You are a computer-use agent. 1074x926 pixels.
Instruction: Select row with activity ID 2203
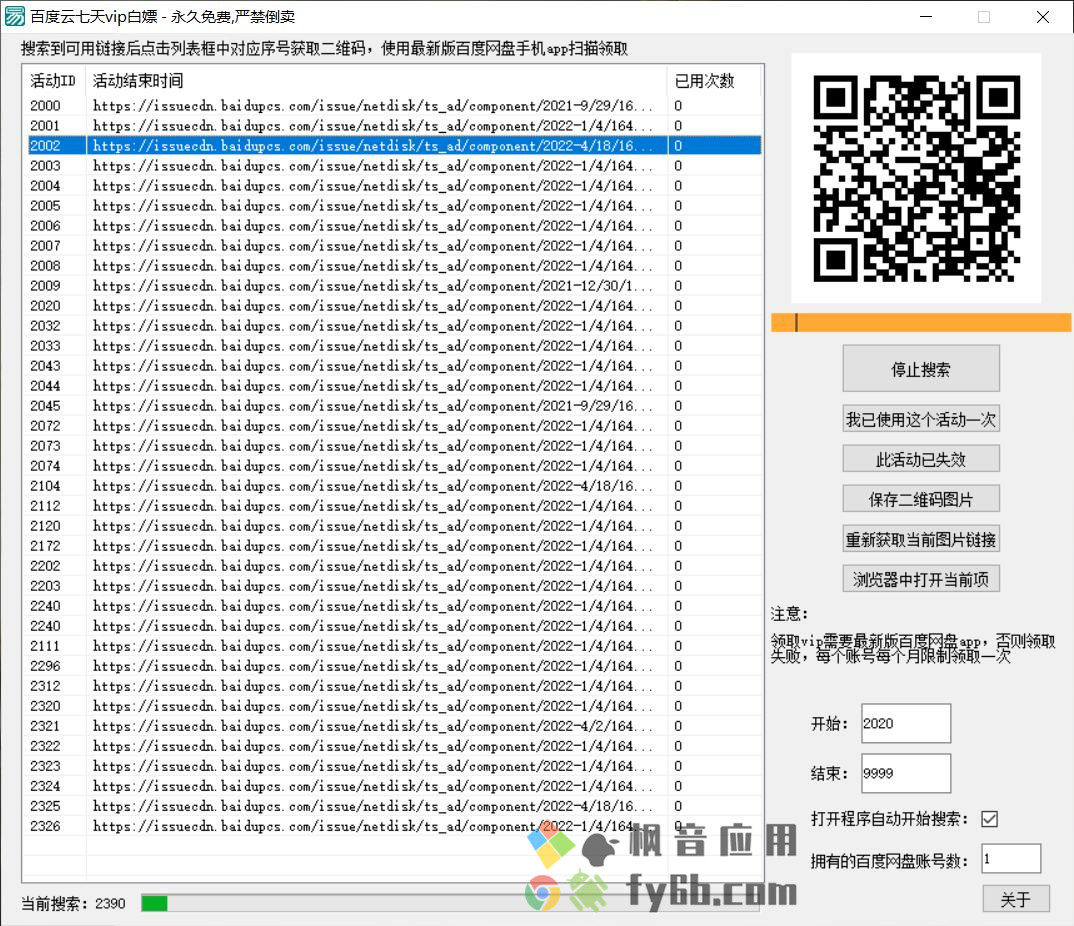click(x=394, y=586)
